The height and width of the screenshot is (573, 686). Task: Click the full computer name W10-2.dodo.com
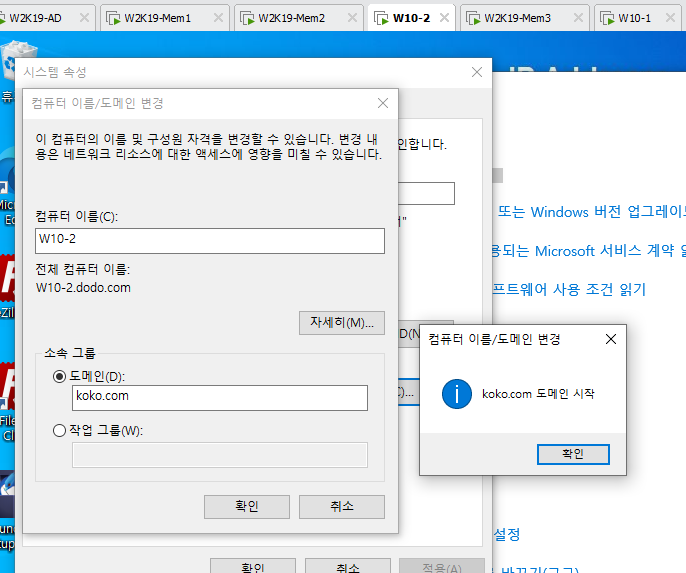point(83,288)
